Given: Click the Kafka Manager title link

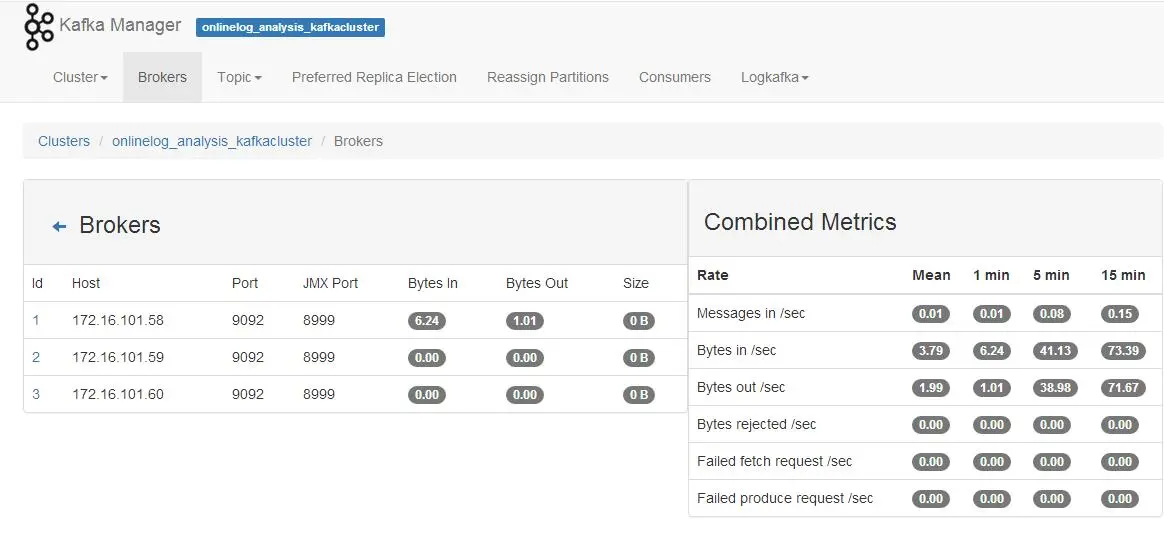Looking at the screenshot, I should coord(120,25).
